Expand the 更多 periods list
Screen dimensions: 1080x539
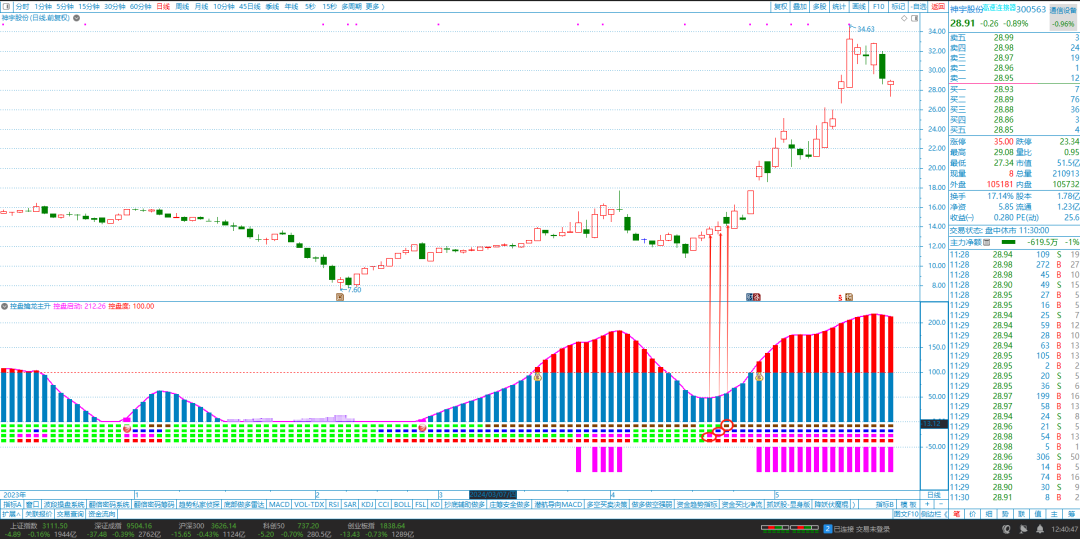click(374, 6)
